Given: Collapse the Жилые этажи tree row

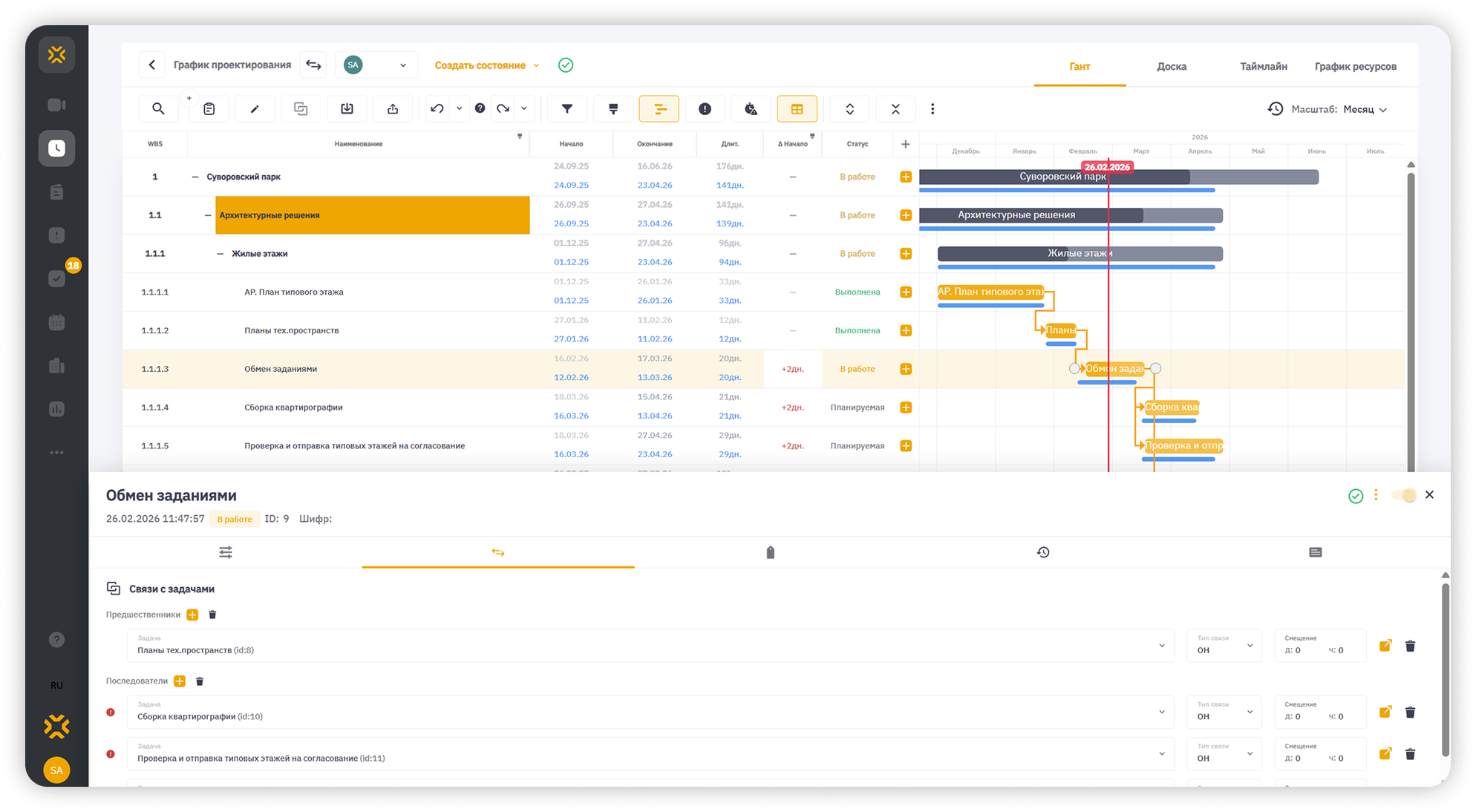Looking at the screenshot, I should point(220,254).
